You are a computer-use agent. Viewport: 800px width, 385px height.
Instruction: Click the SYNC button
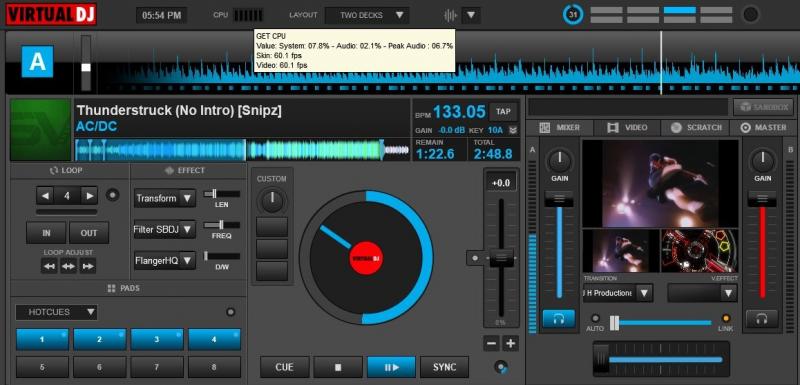click(444, 367)
